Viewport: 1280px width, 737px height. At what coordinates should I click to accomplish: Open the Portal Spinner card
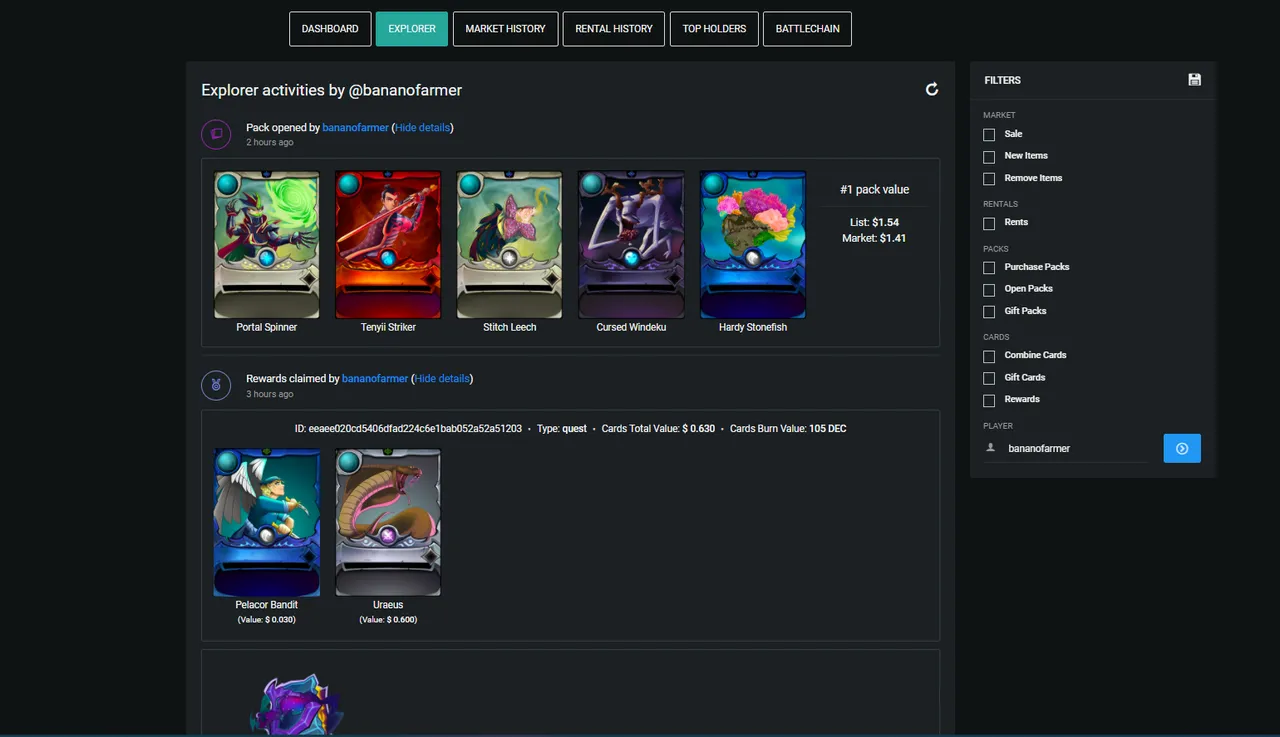click(267, 245)
